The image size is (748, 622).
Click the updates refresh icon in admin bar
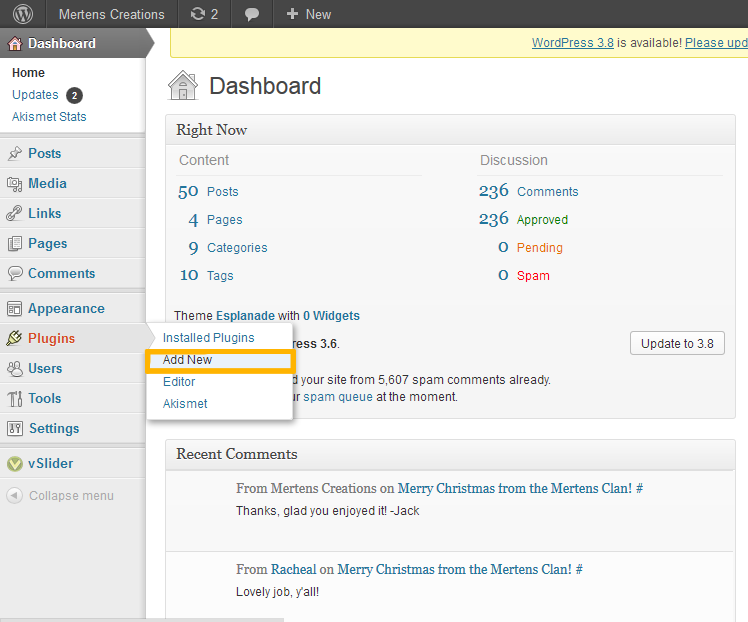[x=197, y=14]
